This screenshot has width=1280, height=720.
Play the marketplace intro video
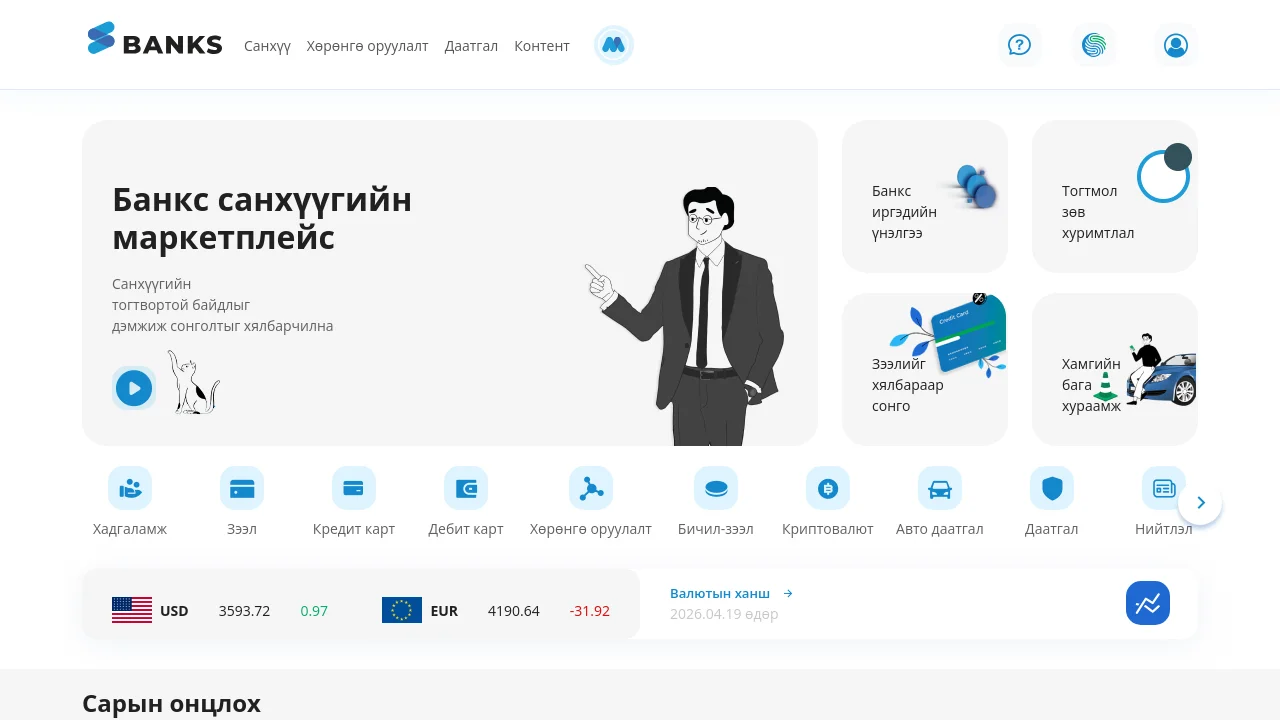tap(134, 388)
